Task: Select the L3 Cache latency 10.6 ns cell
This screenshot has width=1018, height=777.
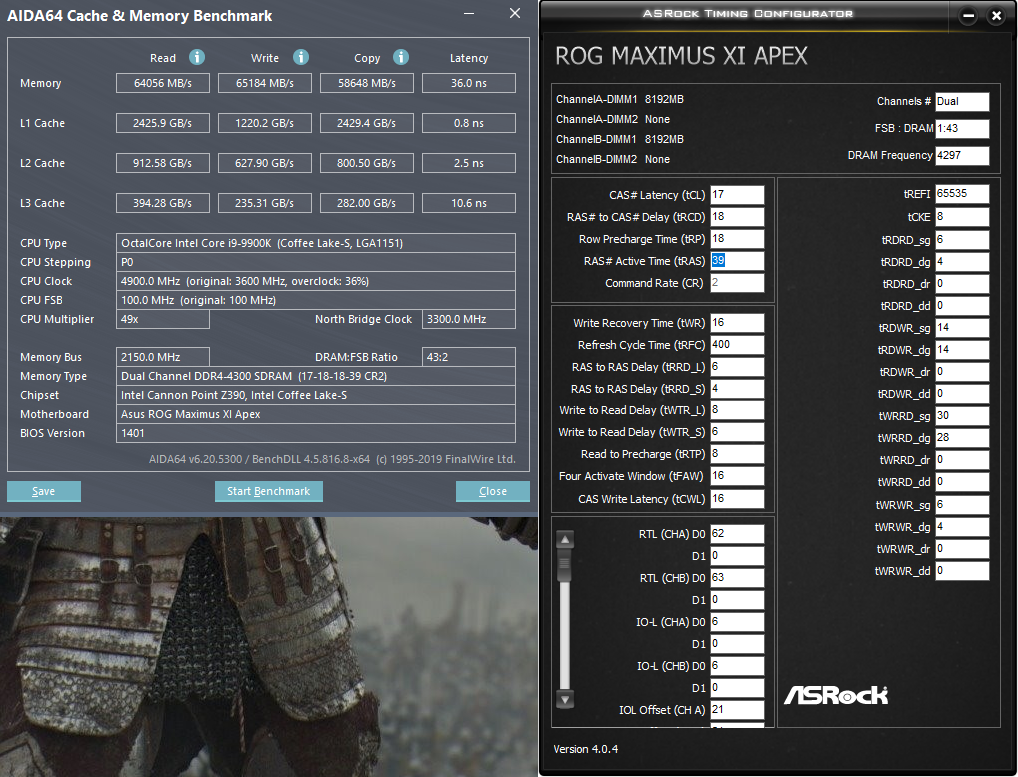Action: tap(469, 203)
